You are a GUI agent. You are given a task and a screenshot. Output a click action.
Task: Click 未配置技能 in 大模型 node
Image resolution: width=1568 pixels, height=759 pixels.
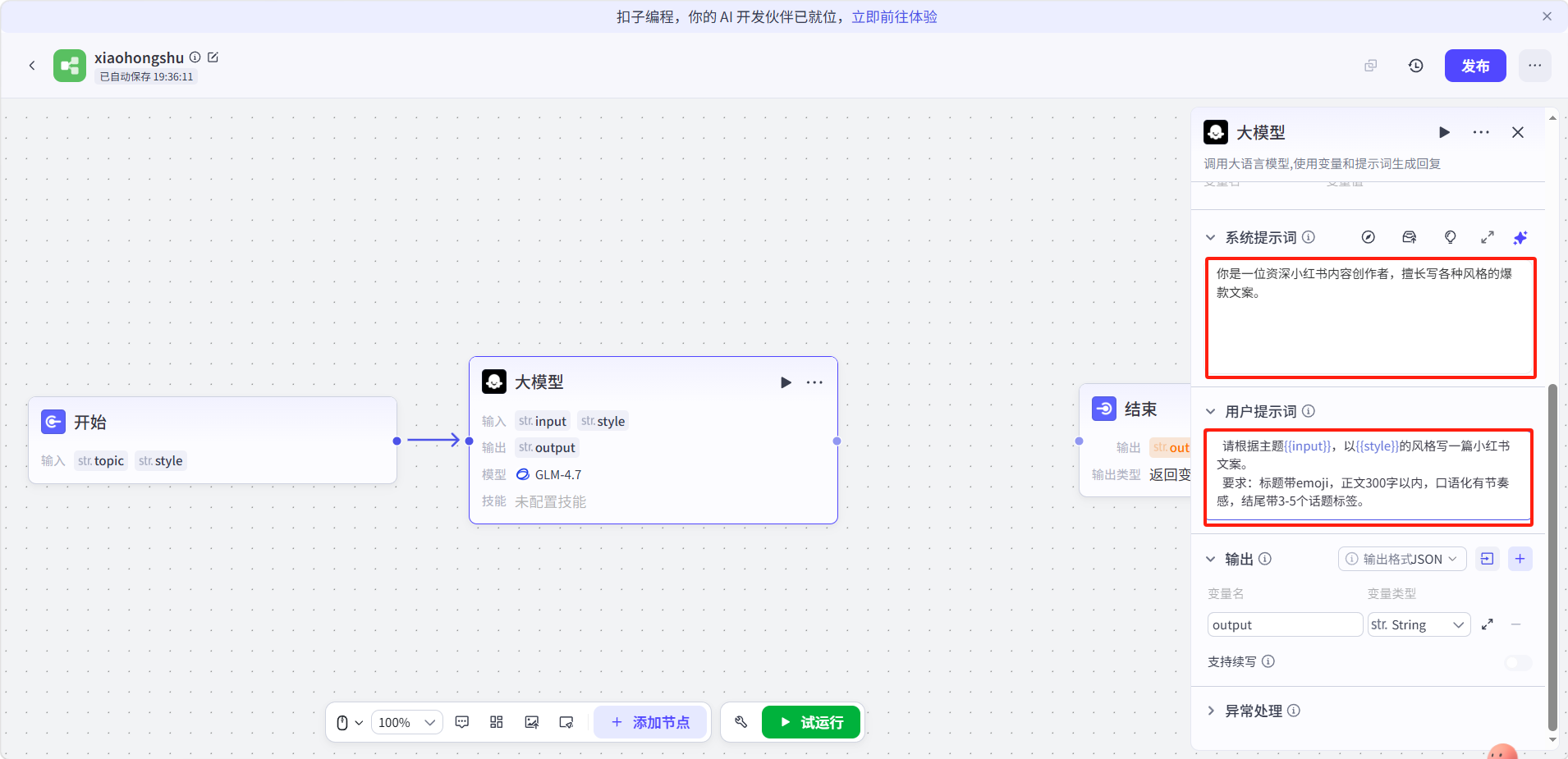point(550,501)
